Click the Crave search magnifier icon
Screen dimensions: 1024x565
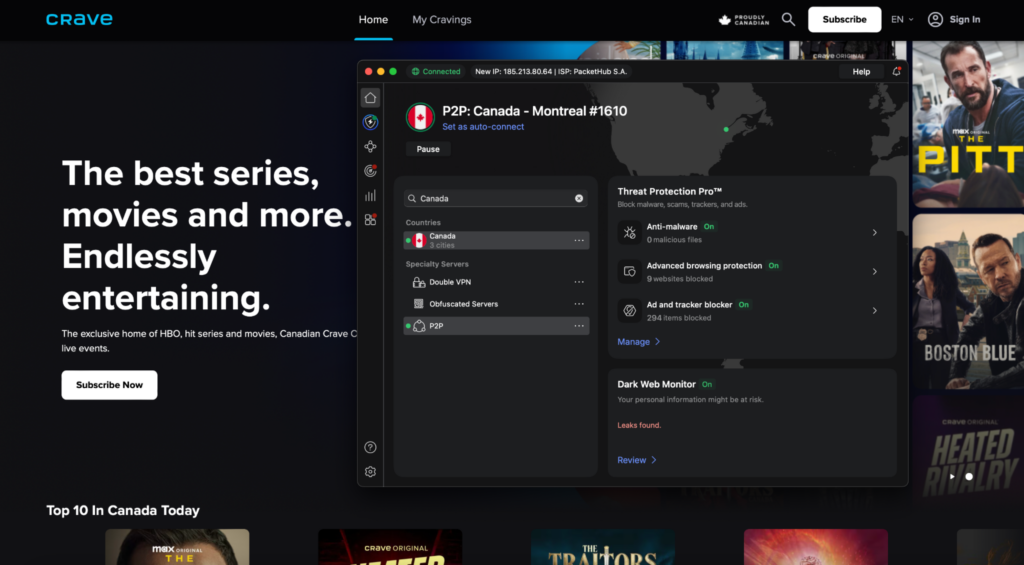coord(788,20)
